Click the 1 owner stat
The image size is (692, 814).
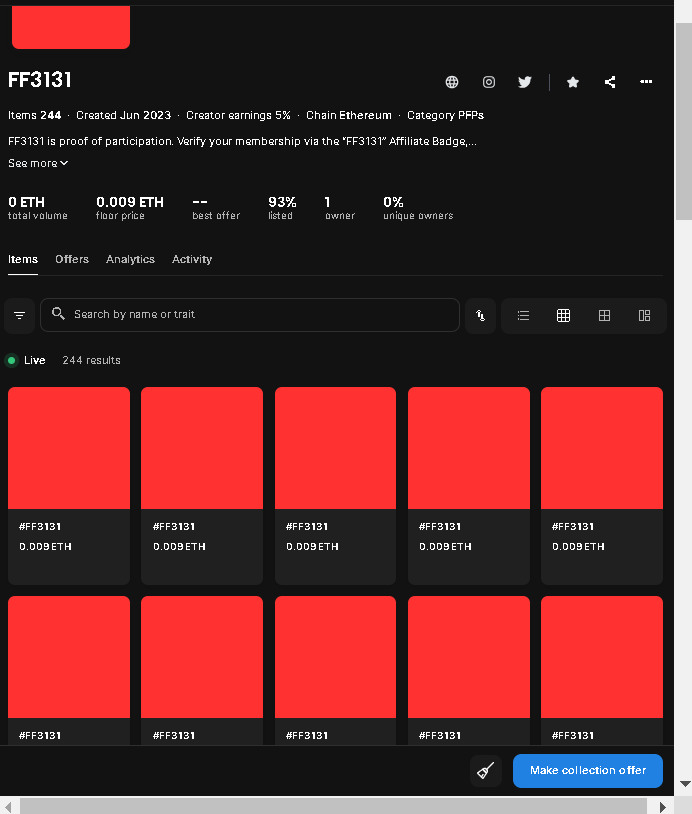coord(340,208)
